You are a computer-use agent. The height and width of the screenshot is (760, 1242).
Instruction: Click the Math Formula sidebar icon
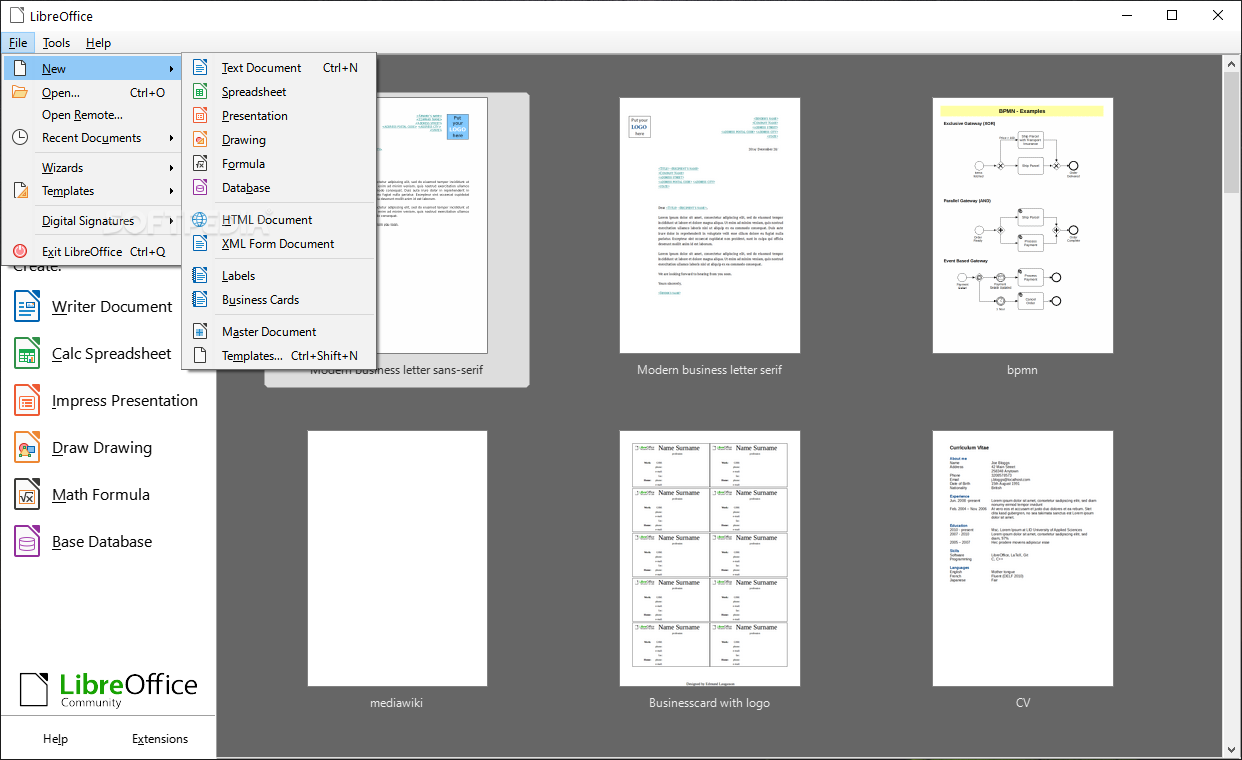coord(27,495)
